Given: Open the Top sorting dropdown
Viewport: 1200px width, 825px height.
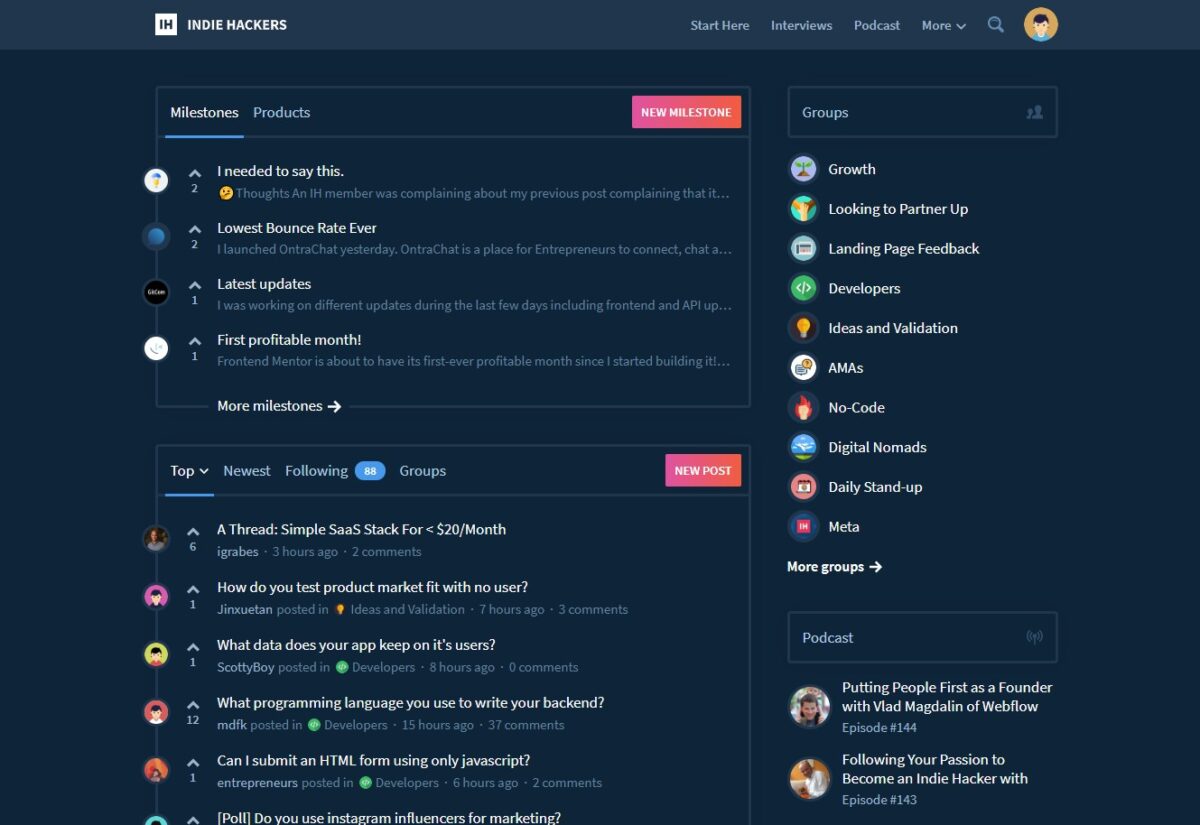Looking at the screenshot, I should 188,470.
